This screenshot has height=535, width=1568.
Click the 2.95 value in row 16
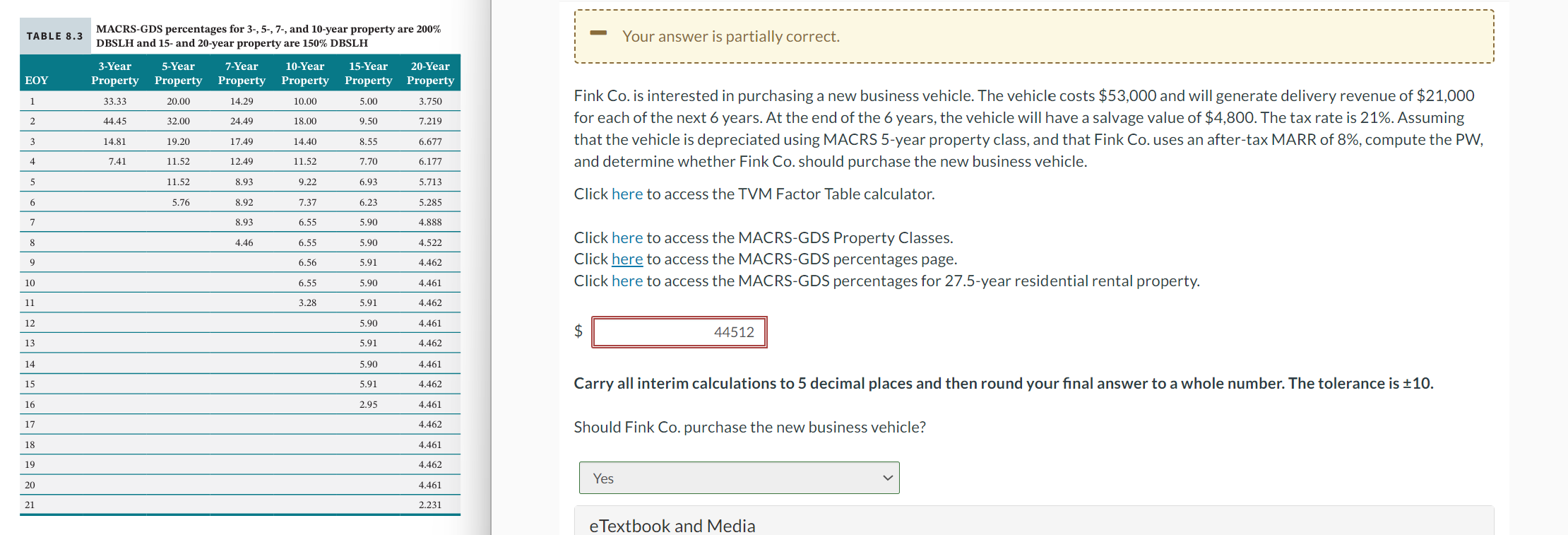click(368, 404)
